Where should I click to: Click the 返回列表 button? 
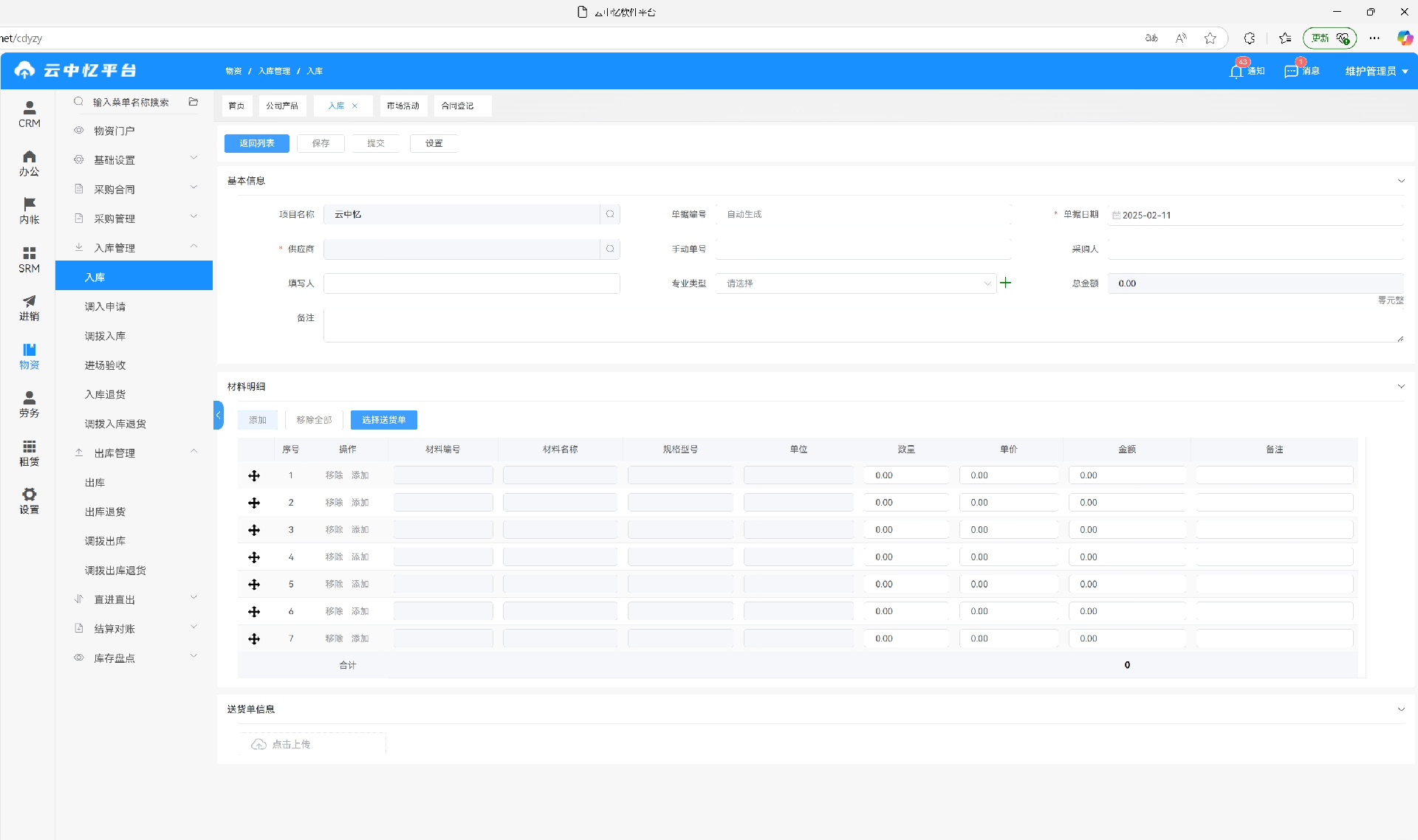click(x=256, y=143)
